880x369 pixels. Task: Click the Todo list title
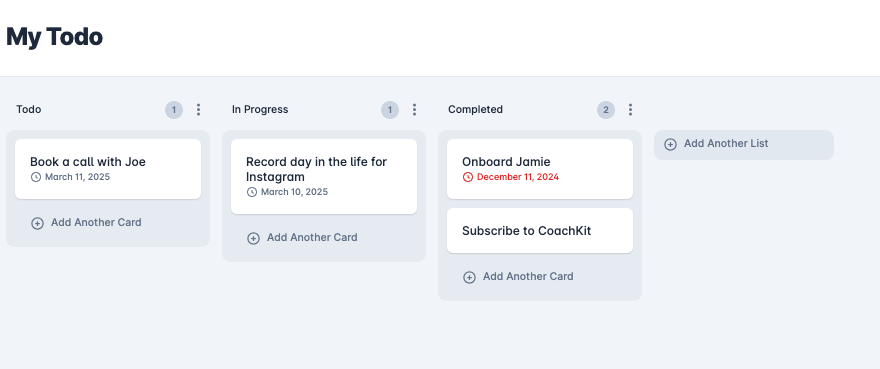pyautogui.click(x=29, y=110)
